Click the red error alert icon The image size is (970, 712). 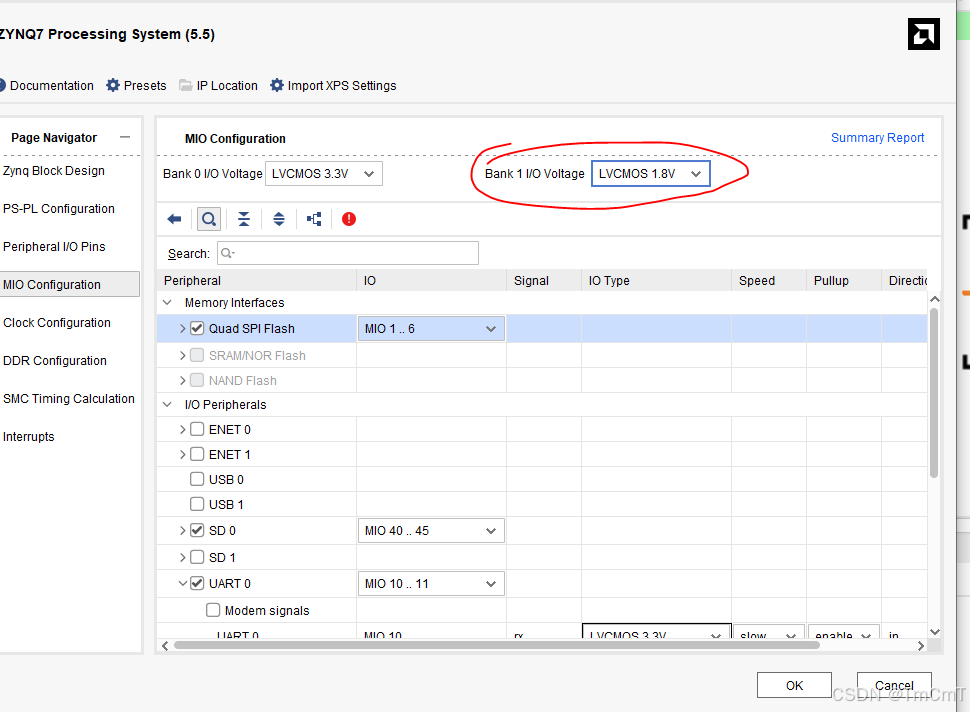[349, 219]
